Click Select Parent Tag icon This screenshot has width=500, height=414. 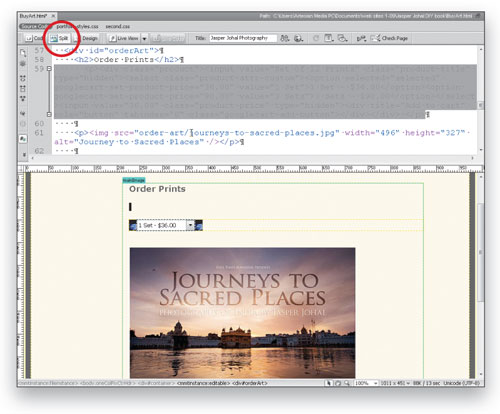pyautogui.click(x=23, y=113)
